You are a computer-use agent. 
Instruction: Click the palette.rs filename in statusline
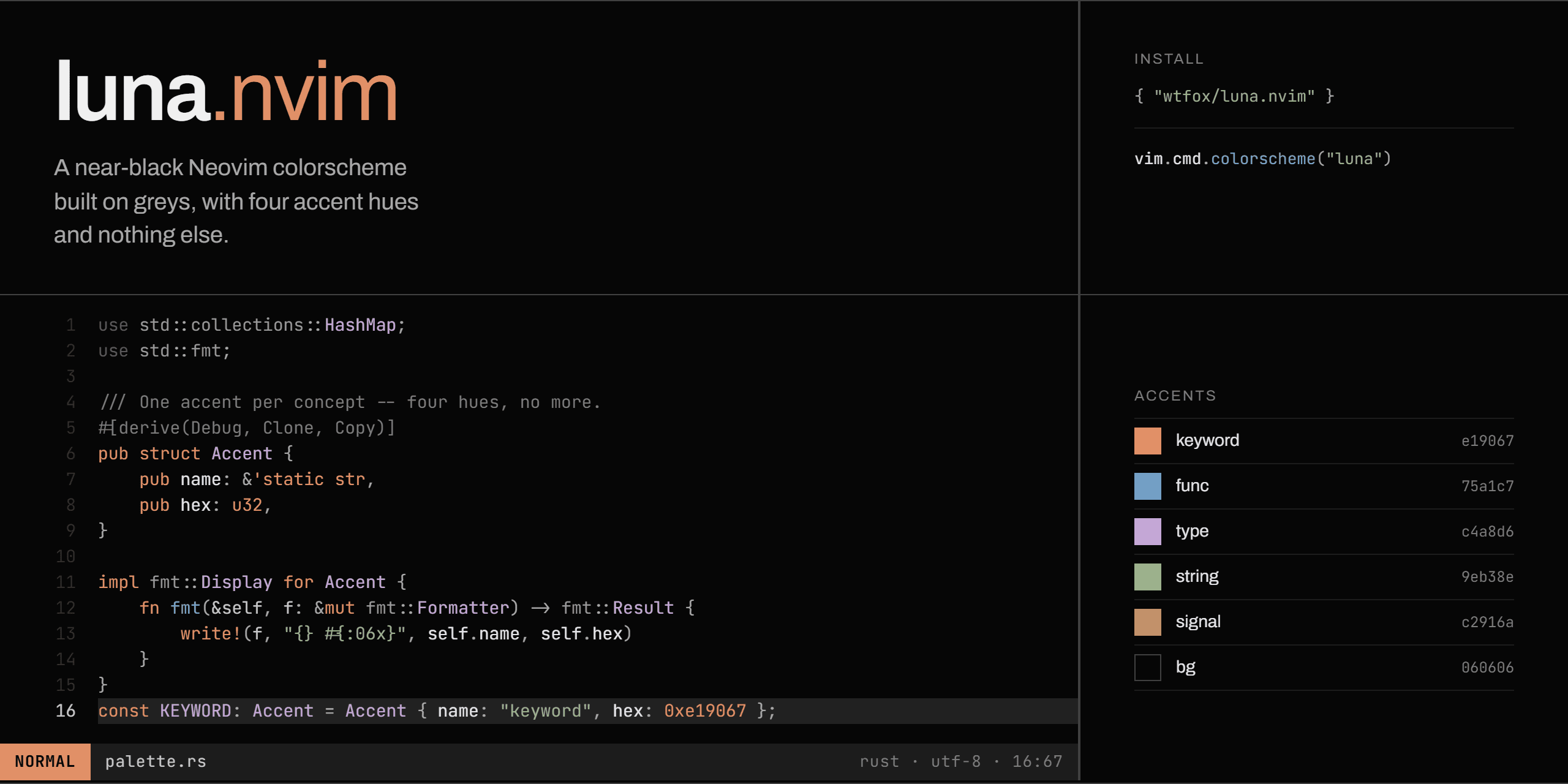156,761
